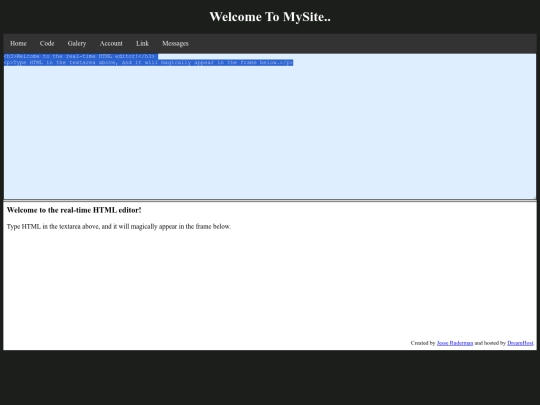Click the highlighted h3 code line

click(79, 56)
